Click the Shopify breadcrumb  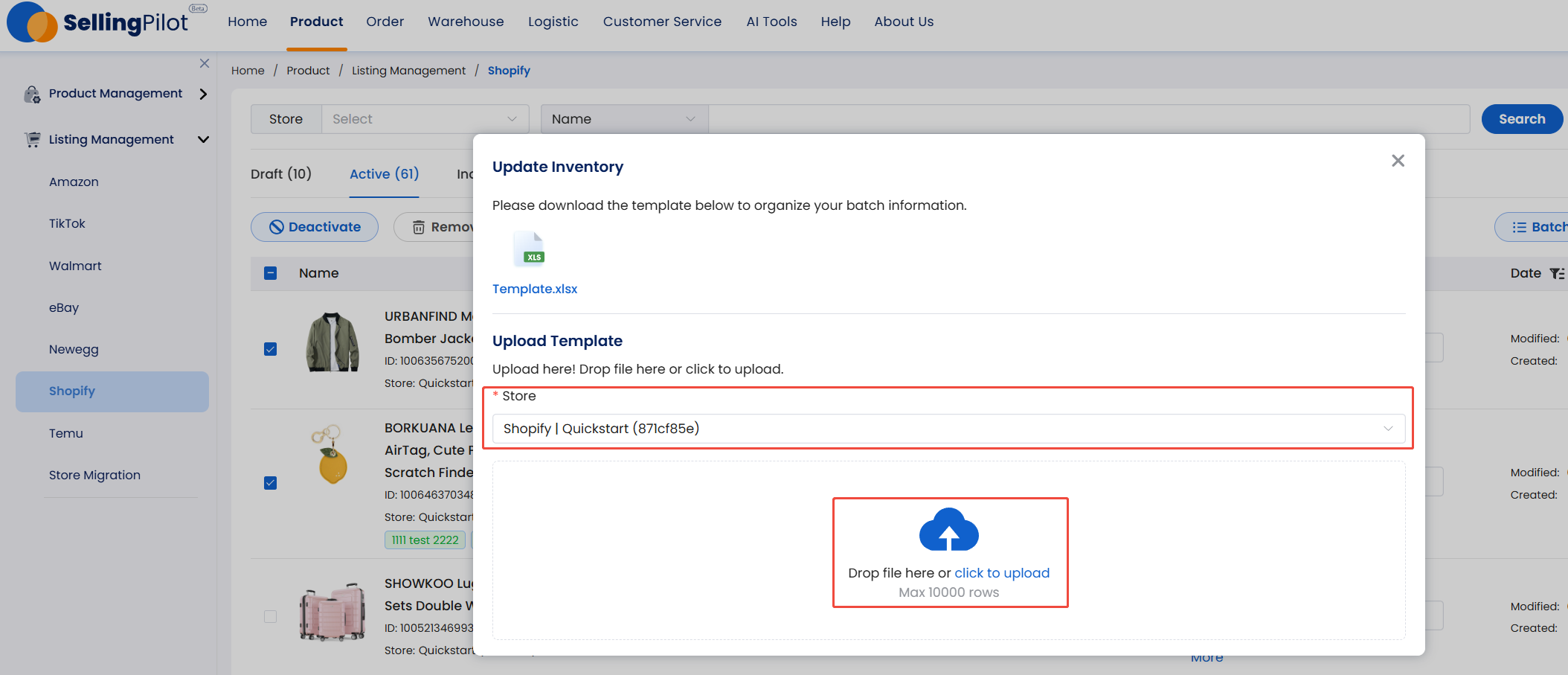(x=509, y=71)
